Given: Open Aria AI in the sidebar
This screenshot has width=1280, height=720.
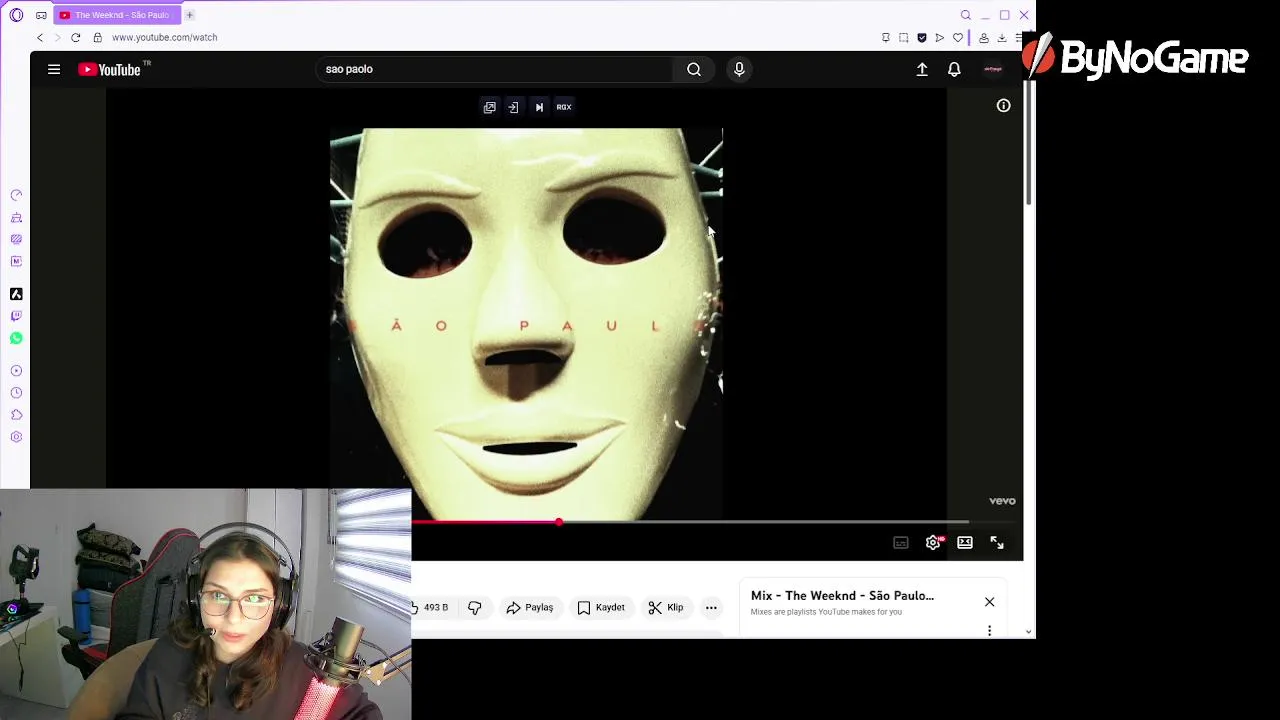Looking at the screenshot, I should [16, 294].
